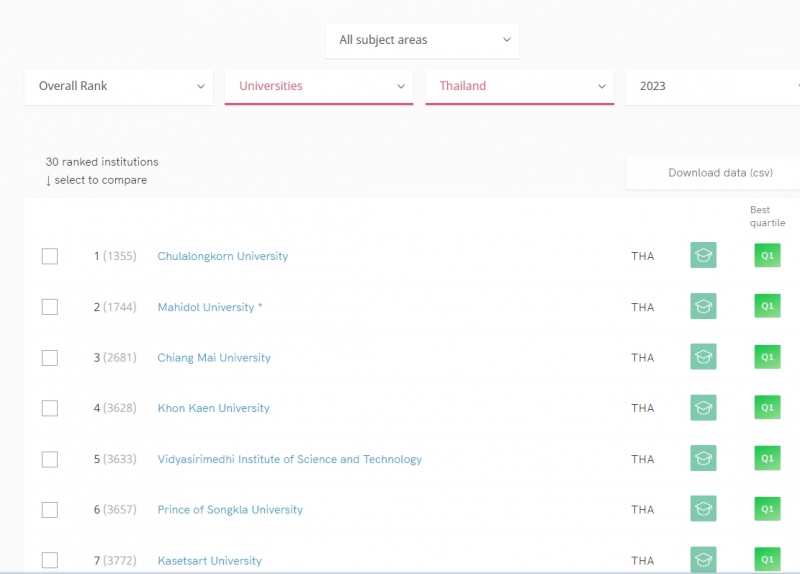Open the Khon Kaen University link
Viewport: 800px width, 574px height.
pyautogui.click(x=213, y=408)
